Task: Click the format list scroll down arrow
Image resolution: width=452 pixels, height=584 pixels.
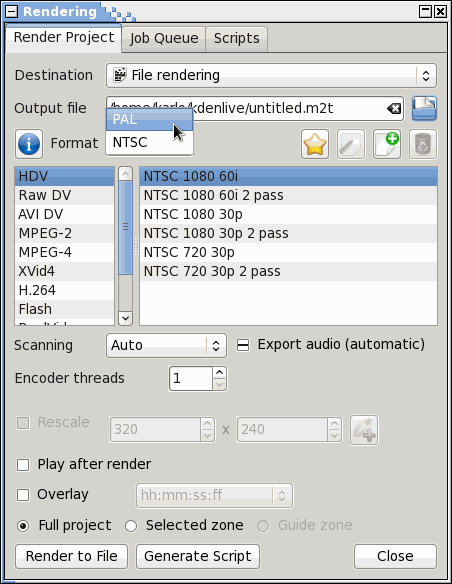Action: 125,318
